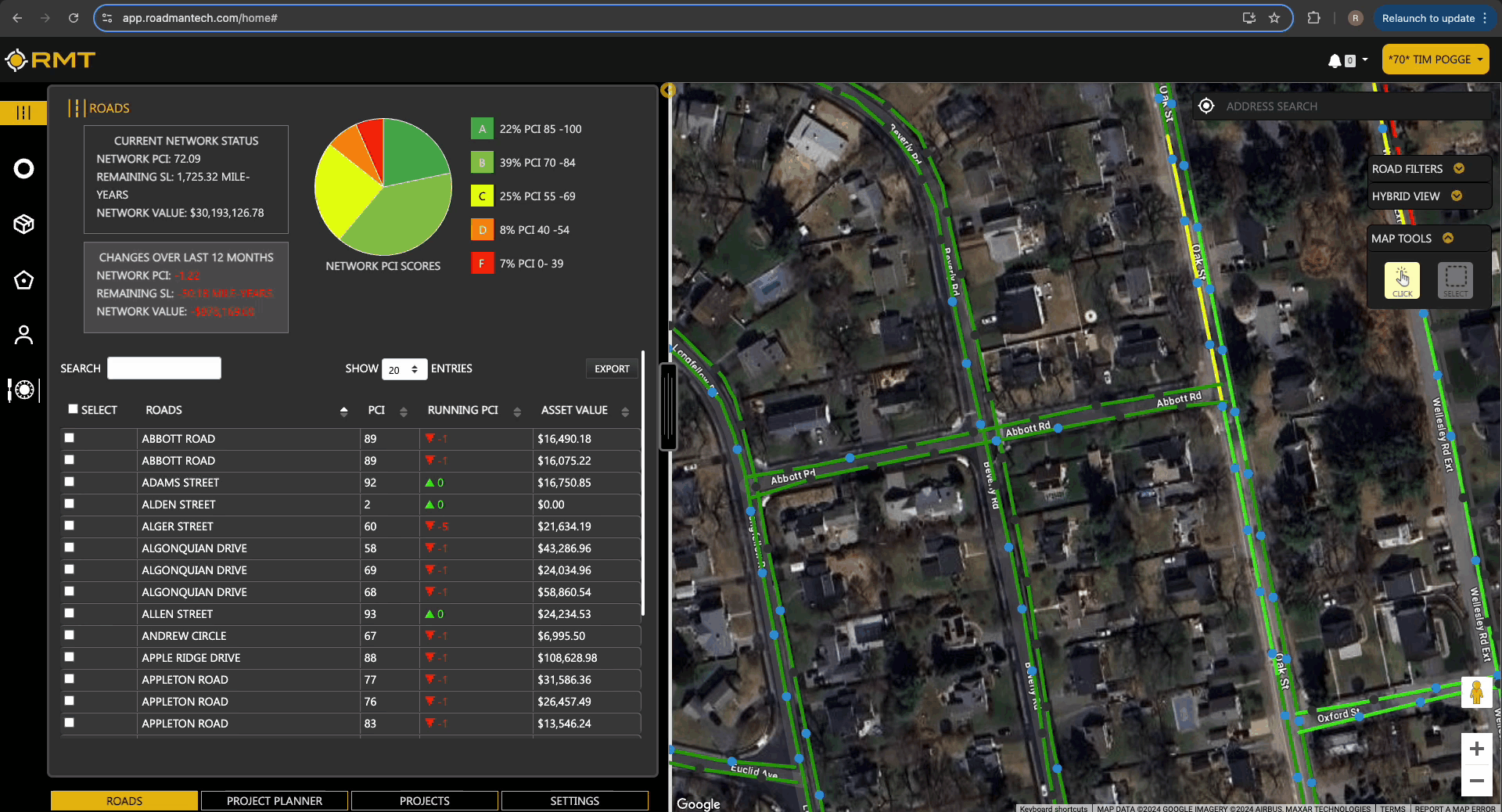Image resolution: width=1502 pixels, height=812 pixels.
Task: Click the package/box icon in sidebar
Action: [23, 225]
